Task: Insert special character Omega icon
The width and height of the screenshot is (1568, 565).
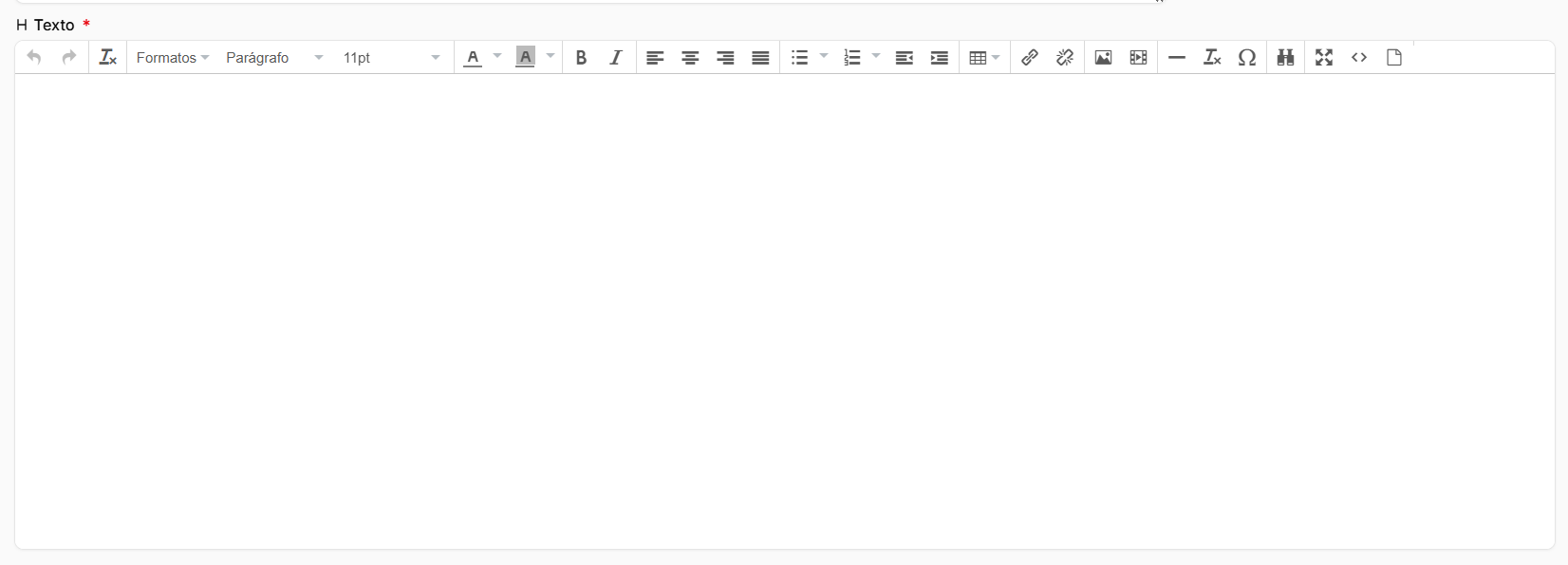Action: (x=1247, y=58)
